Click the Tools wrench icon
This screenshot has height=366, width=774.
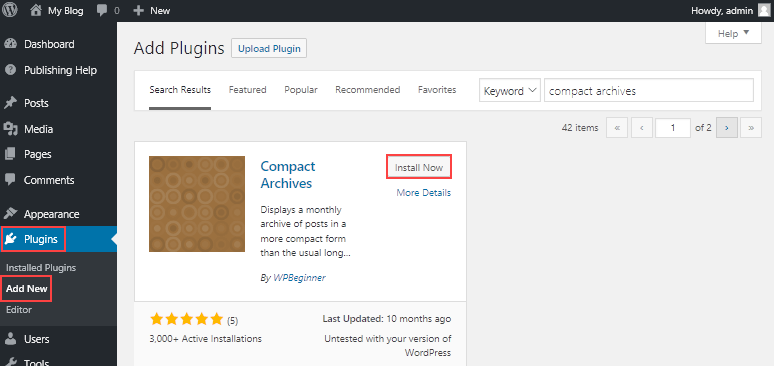click(x=10, y=362)
